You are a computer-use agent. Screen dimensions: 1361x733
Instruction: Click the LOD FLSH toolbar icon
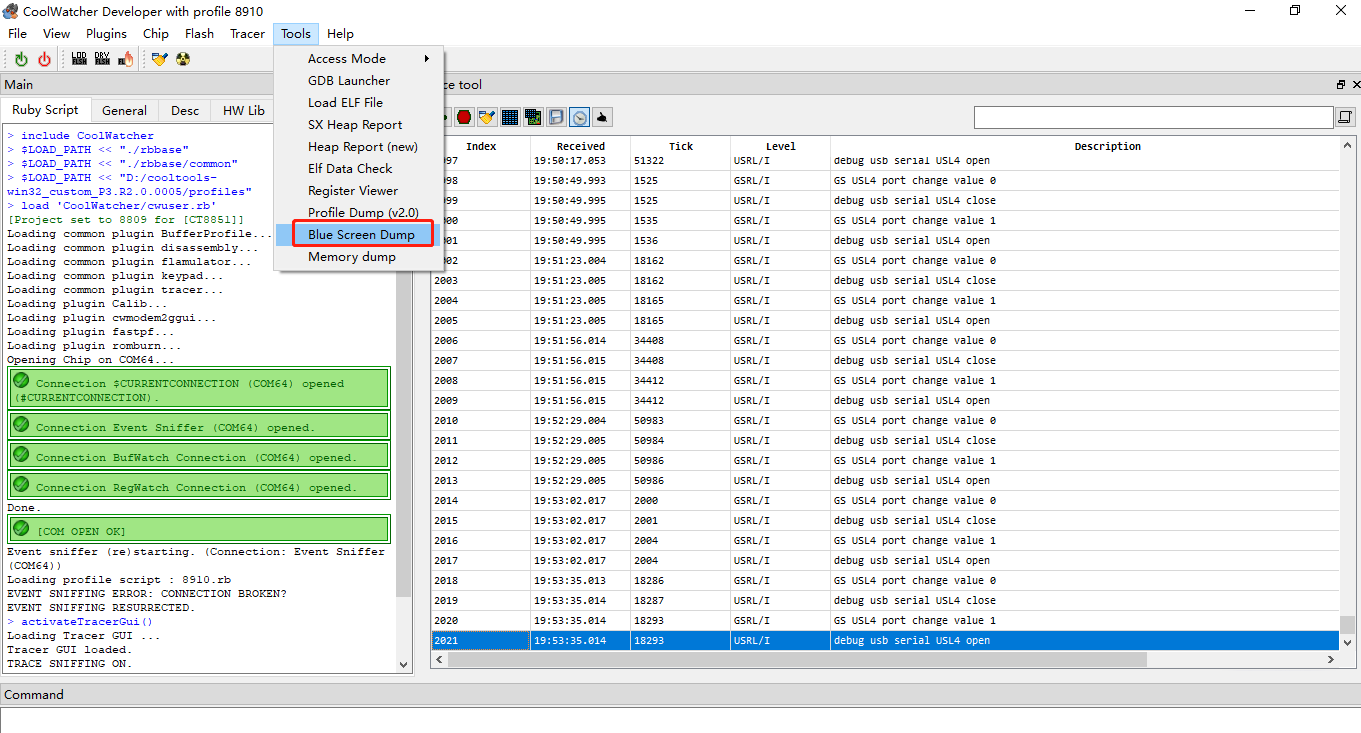pos(79,60)
